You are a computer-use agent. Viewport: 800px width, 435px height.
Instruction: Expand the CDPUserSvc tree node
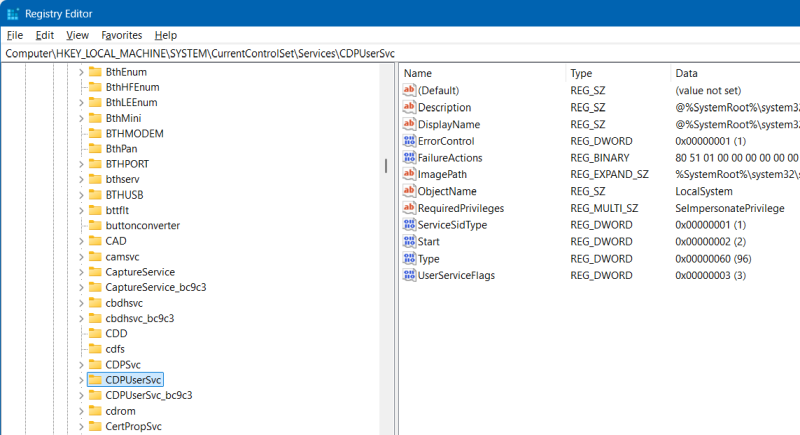tap(80, 380)
